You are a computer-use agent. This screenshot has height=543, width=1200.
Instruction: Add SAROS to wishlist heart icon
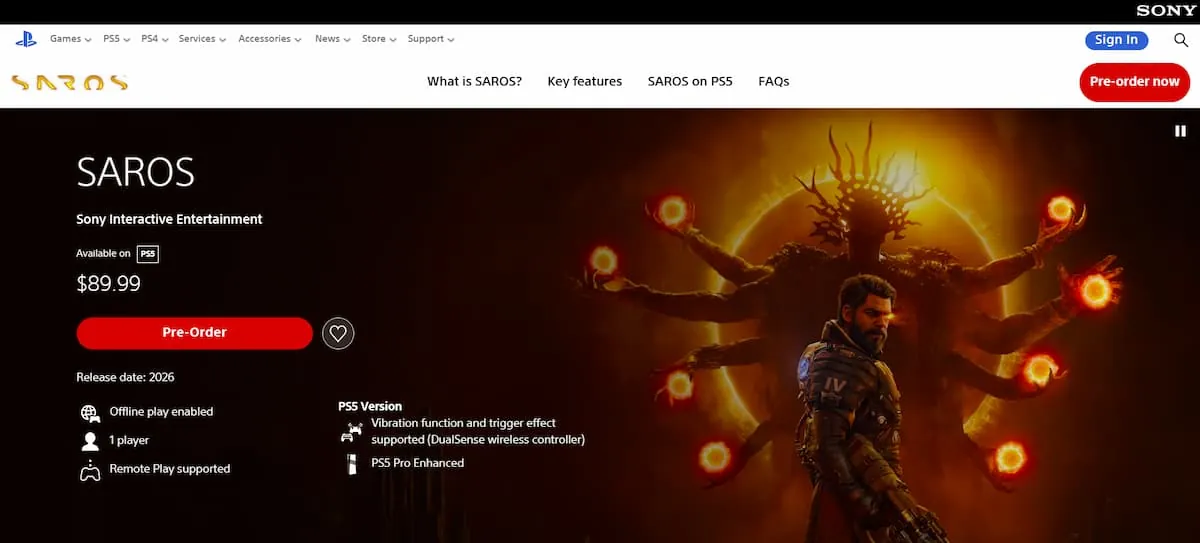point(338,333)
